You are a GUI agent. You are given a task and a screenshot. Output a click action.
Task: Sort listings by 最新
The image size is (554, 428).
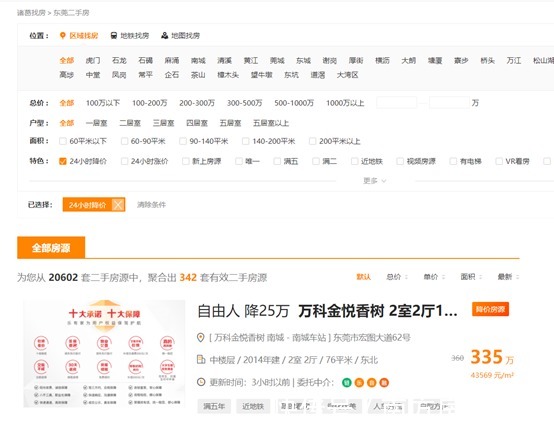coord(508,277)
